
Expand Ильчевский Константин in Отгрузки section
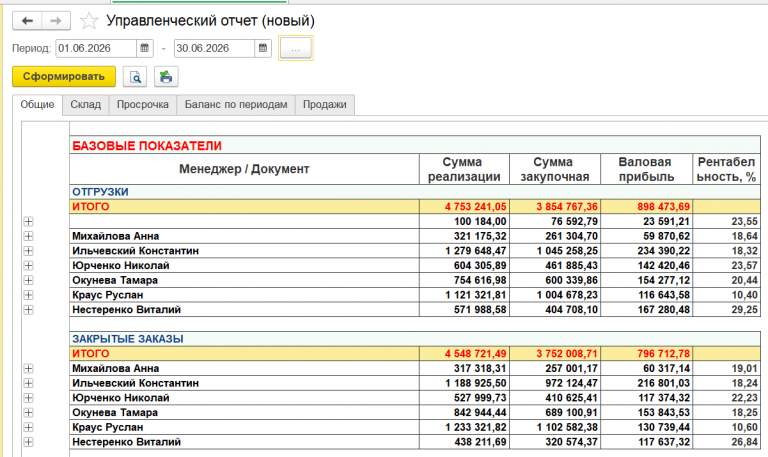click(x=28, y=251)
